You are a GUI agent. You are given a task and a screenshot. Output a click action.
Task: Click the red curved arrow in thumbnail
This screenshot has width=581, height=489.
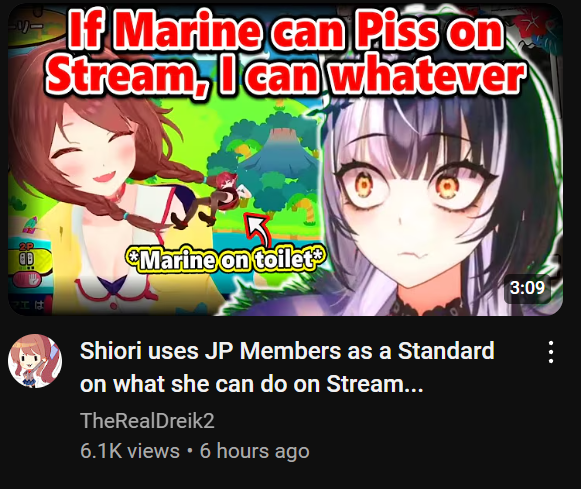click(x=257, y=230)
